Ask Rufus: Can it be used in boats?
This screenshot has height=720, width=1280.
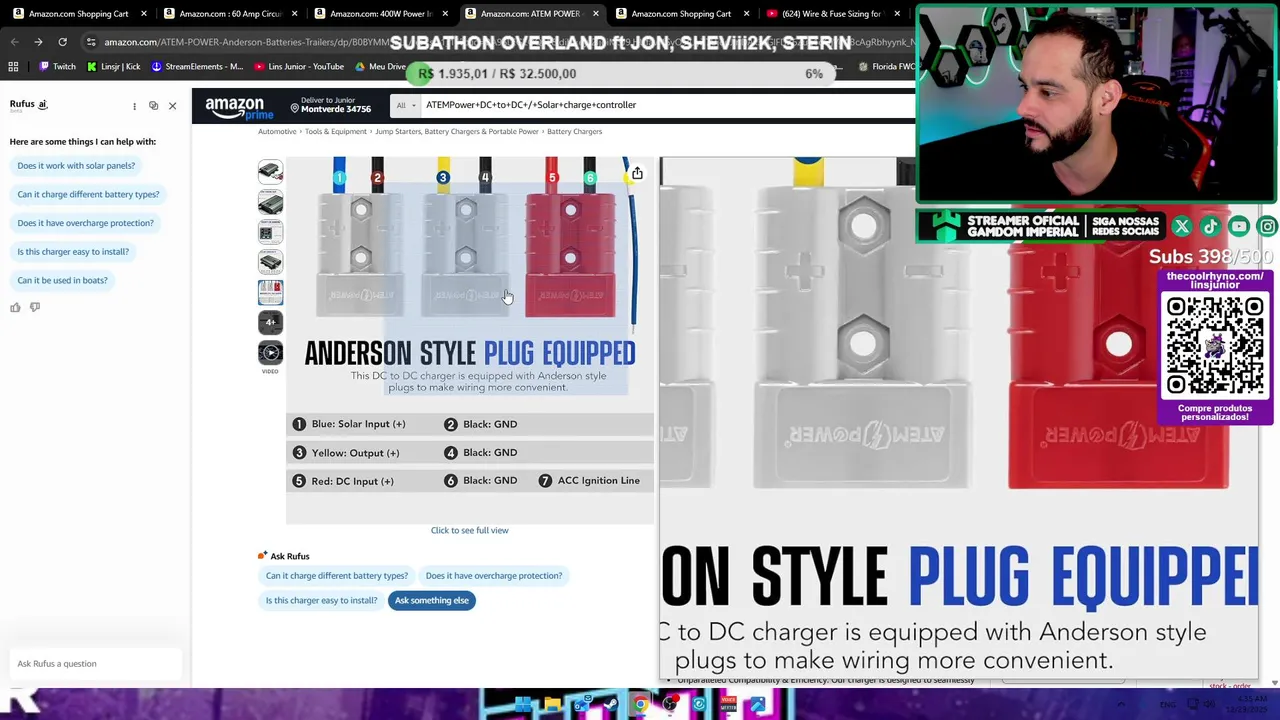point(62,280)
